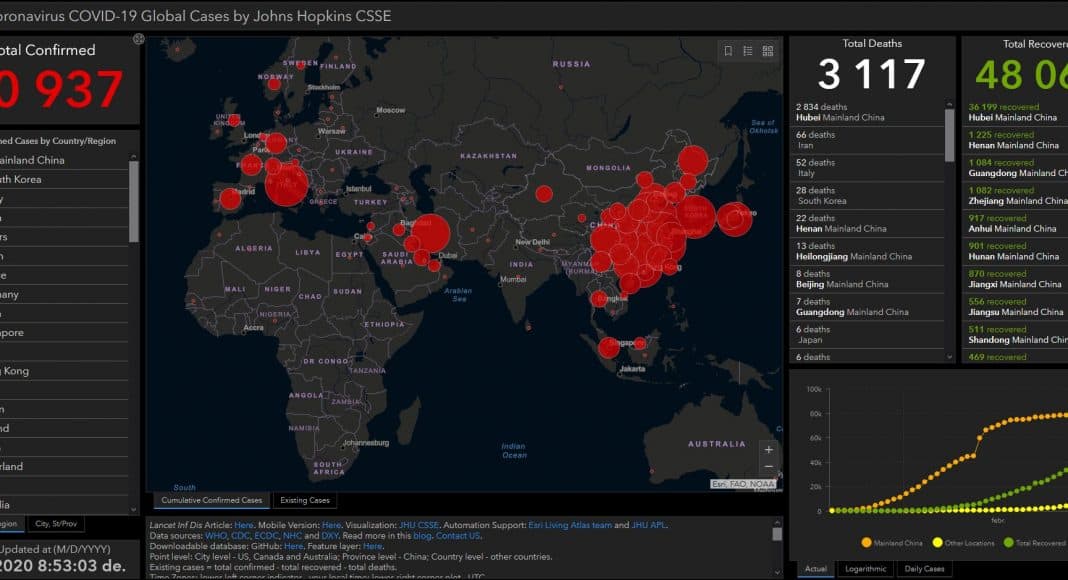Click the large red circle over Italy
The width and height of the screenshot is (1068, 580).
click(286, 184)
